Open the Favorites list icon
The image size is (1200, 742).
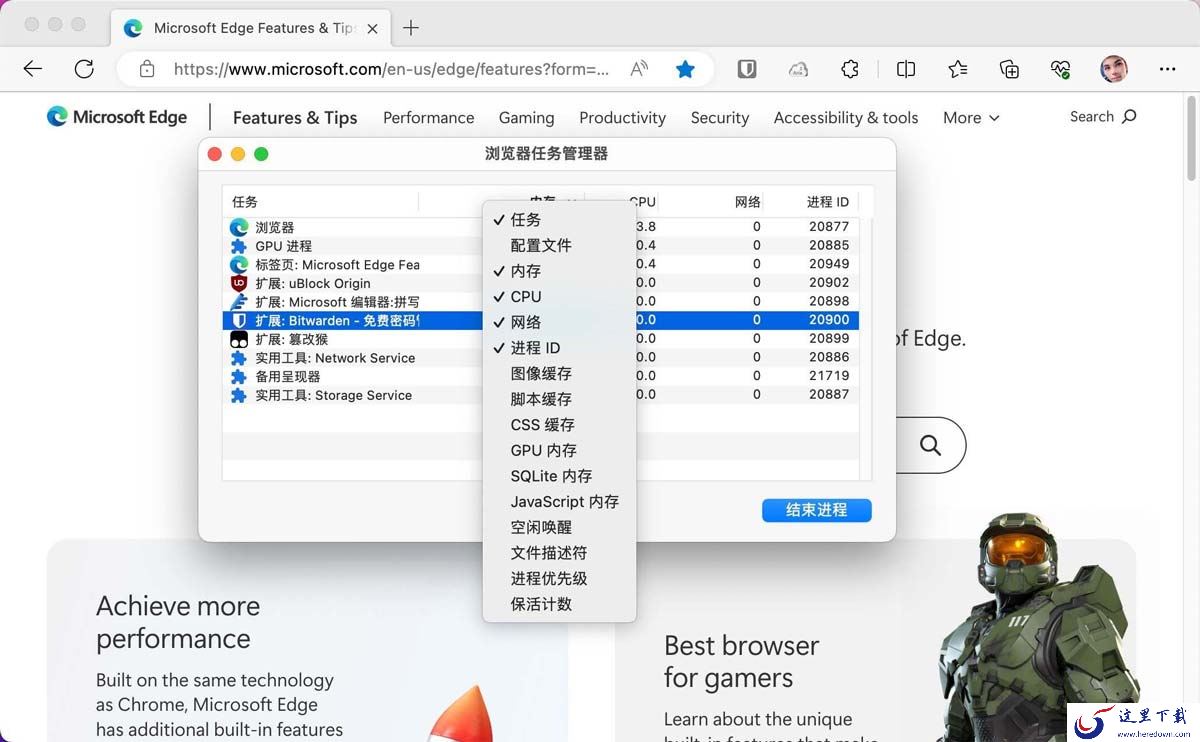(x=958, y=69)
